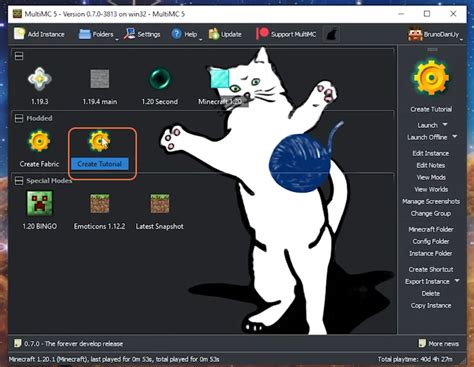Open Manage Screenshots
The image size is (474, 367).
[431, 201]
